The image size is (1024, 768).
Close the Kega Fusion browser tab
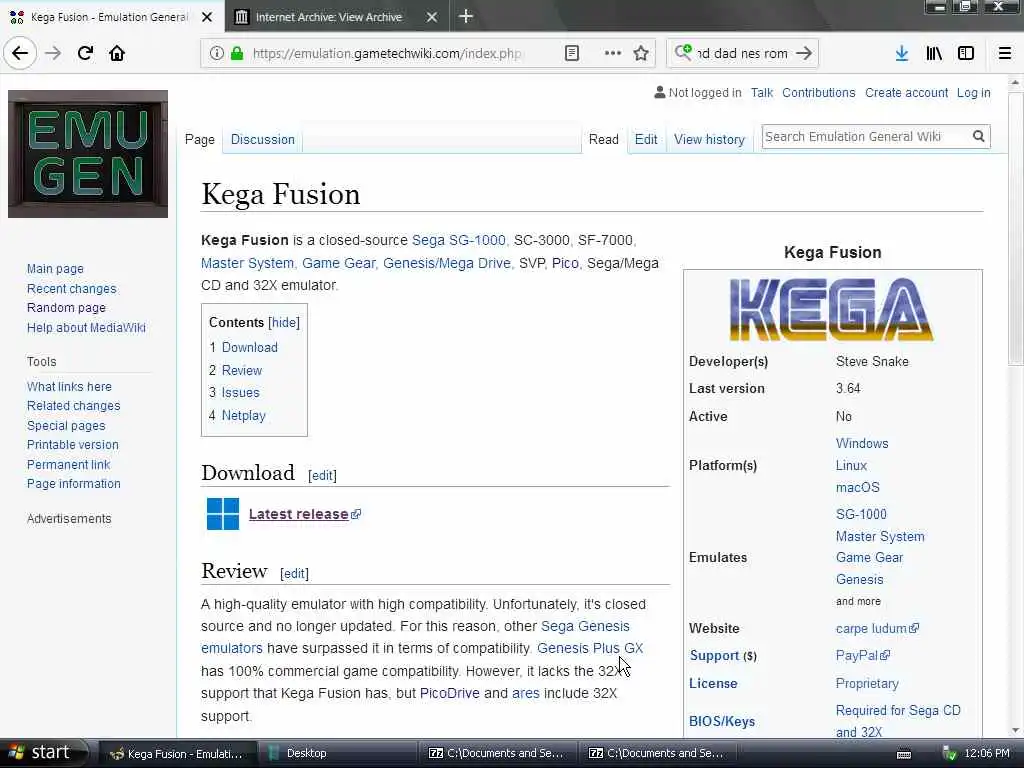(207, 17)
